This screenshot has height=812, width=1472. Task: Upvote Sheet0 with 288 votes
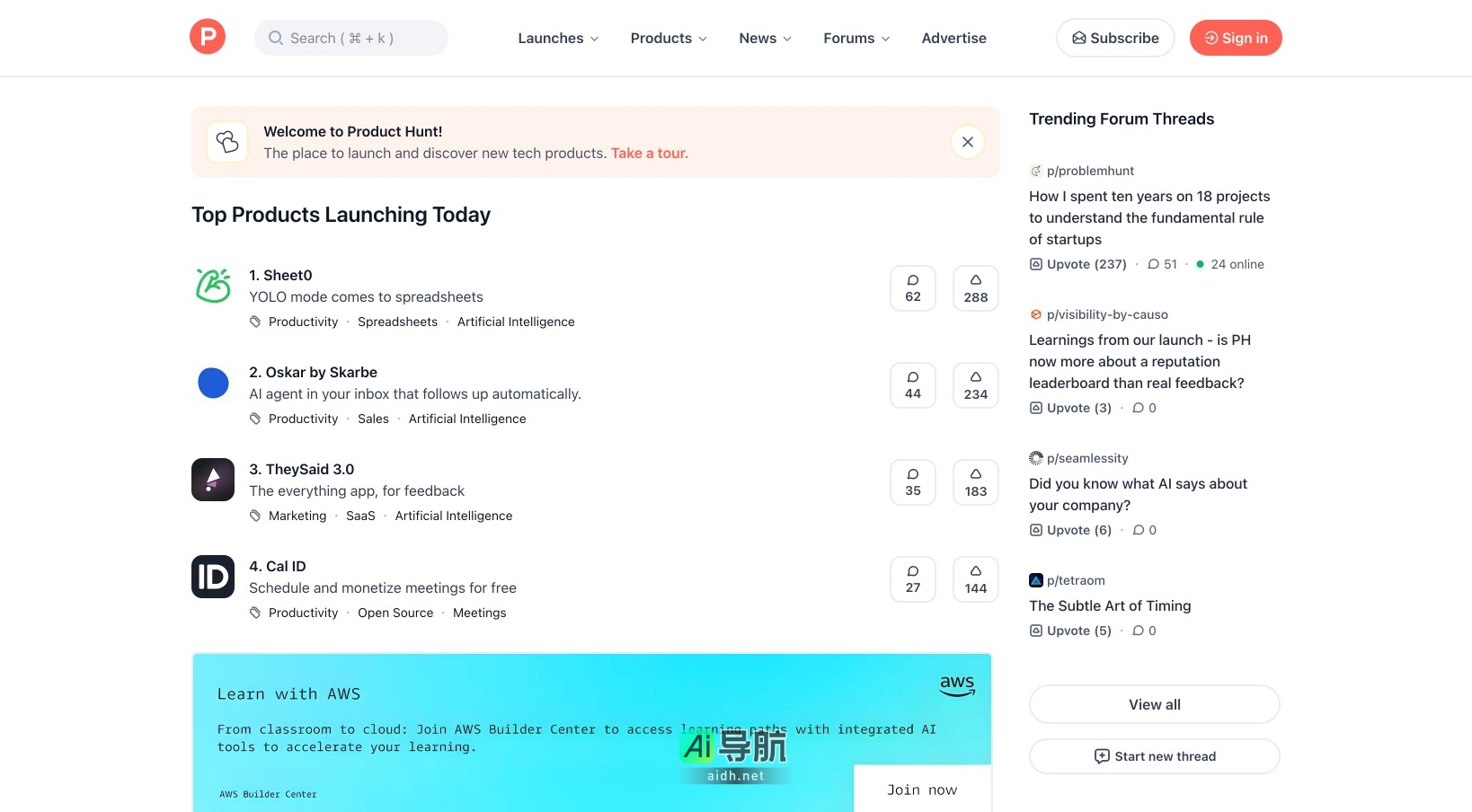(x=975, y=288)
